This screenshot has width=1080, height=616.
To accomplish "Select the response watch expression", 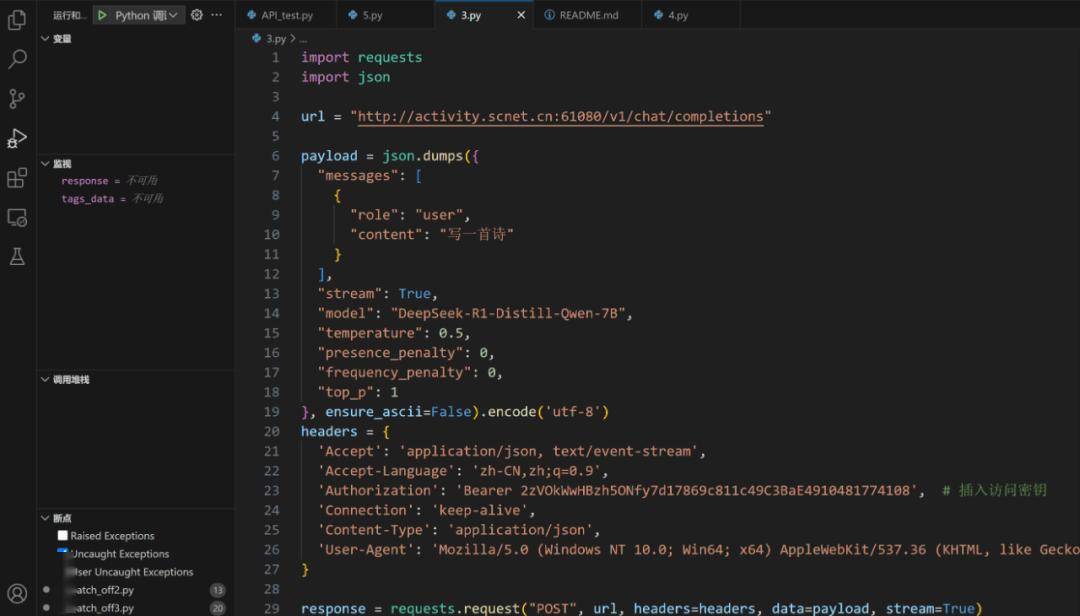I will click(85, 181).
